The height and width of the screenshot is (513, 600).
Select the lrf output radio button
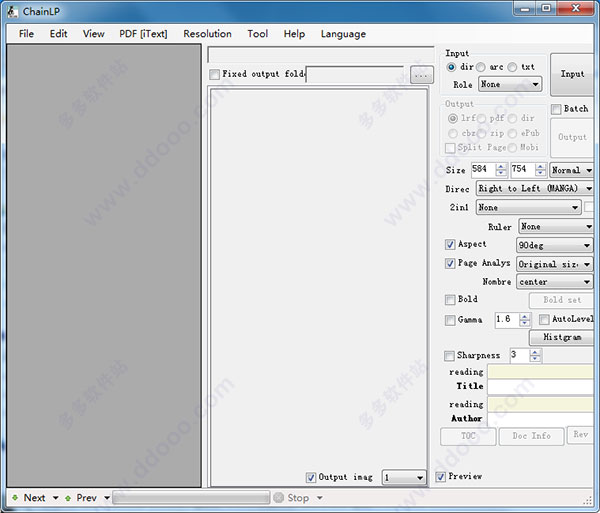pos(453,118)
